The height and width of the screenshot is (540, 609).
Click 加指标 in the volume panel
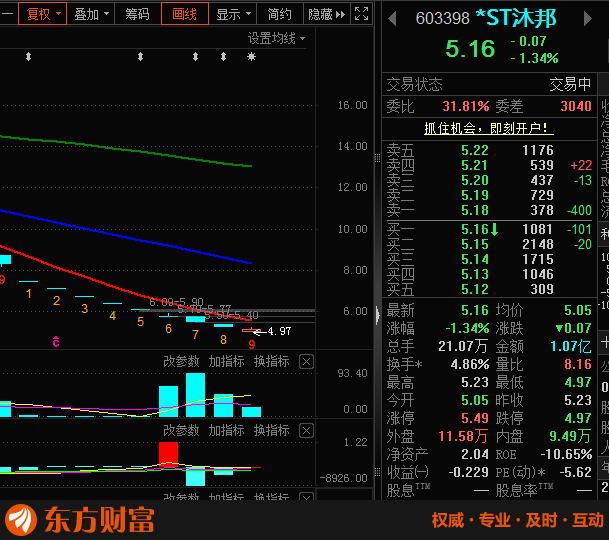pyautogui.click(x=226, y=361)
